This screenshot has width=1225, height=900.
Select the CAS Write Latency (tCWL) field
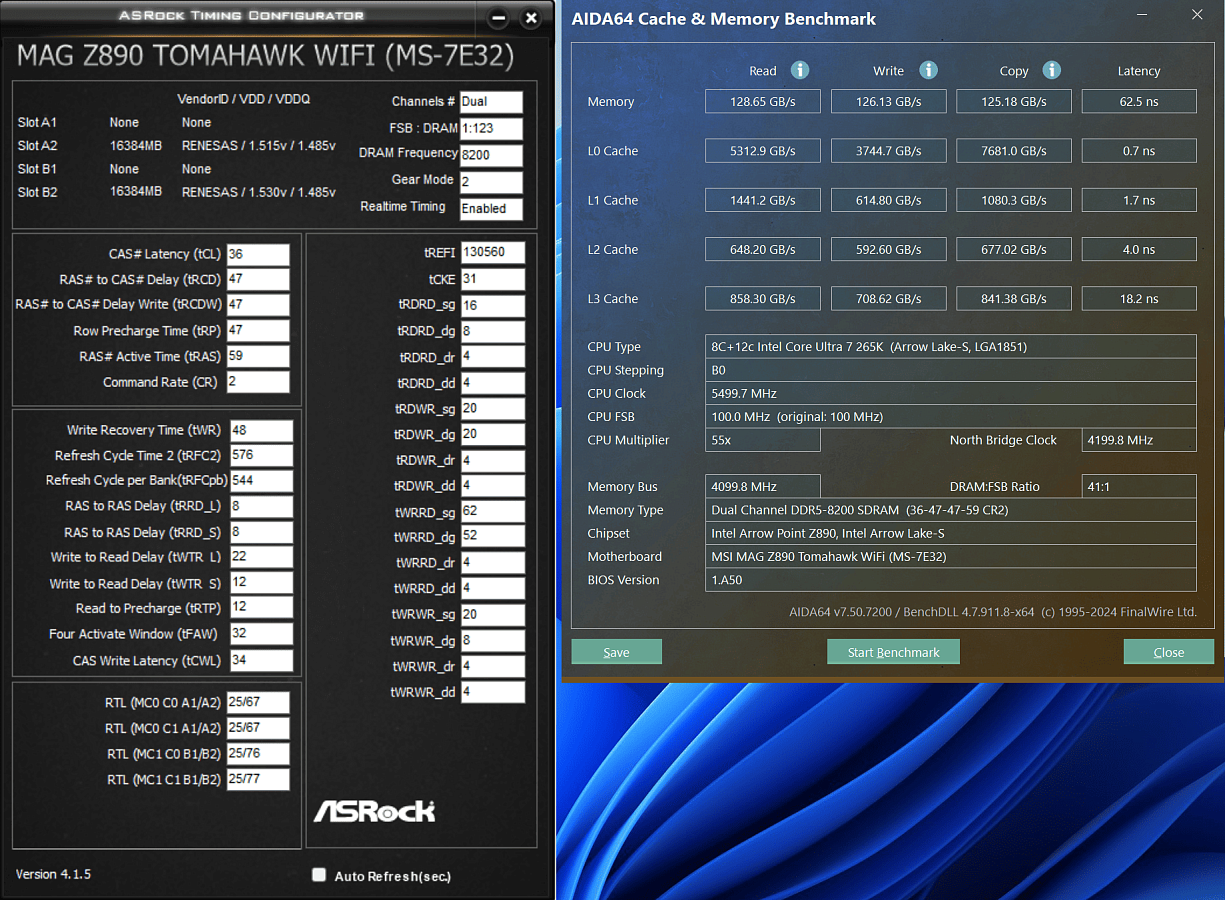261,660
